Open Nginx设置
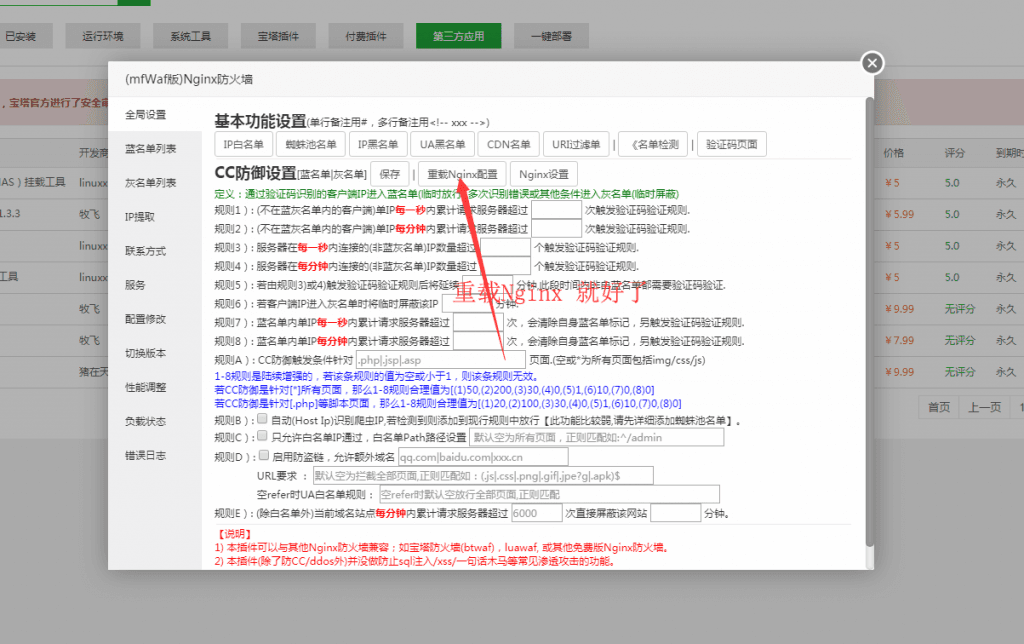 tap(543, 173)
